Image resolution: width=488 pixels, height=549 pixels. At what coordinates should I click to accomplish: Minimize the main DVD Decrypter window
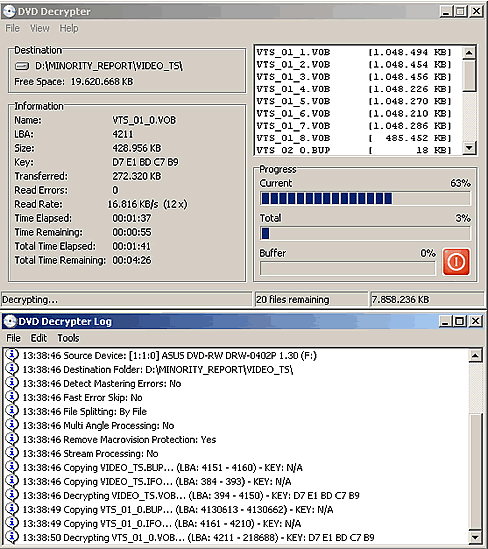point(446,12)
